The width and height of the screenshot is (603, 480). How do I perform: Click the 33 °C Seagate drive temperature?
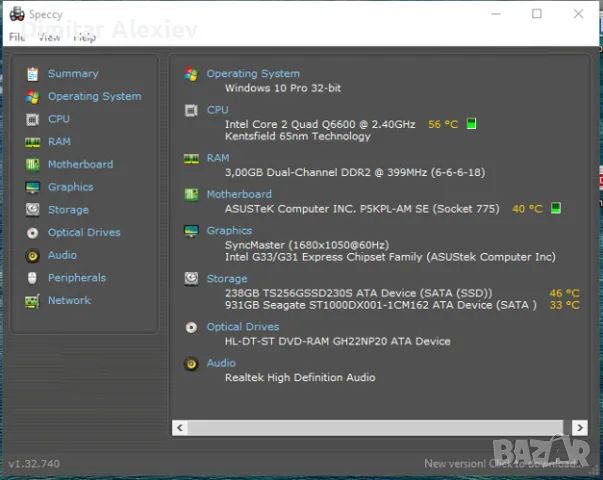coord(564,305)
